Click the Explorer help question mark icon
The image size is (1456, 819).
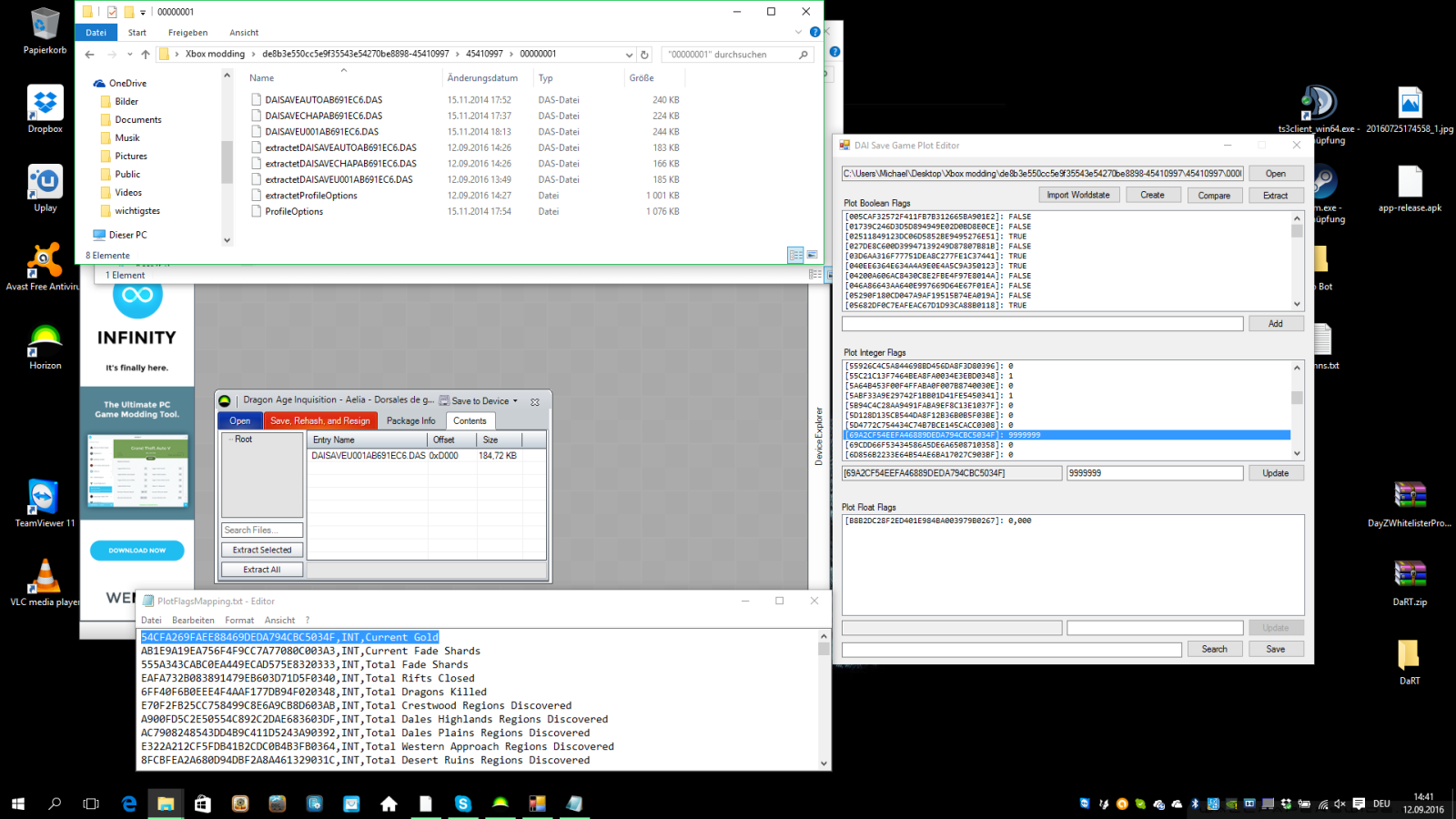point(814,32)
